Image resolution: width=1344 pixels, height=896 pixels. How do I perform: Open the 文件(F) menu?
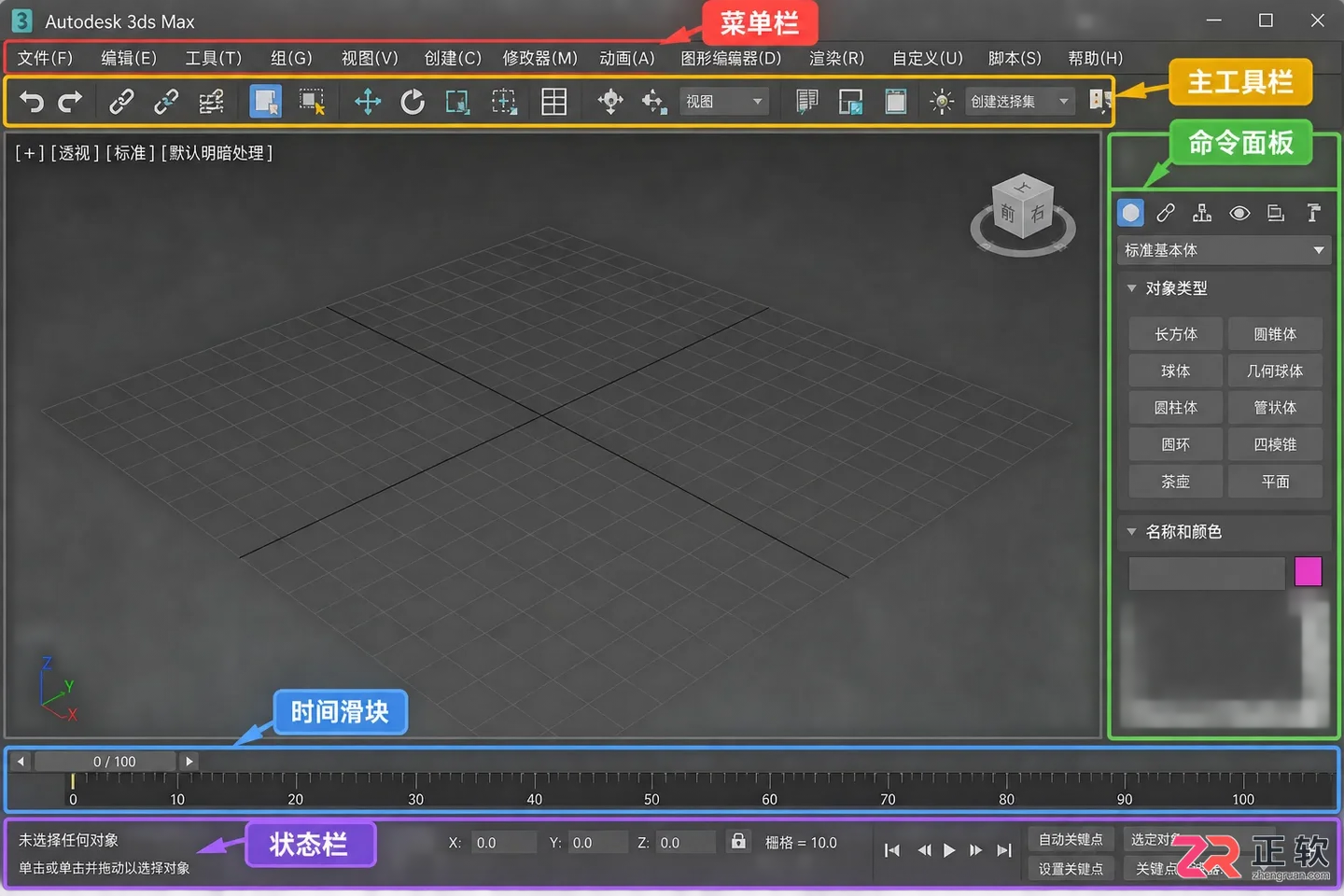pyautogui.click(x=45, y=58)
